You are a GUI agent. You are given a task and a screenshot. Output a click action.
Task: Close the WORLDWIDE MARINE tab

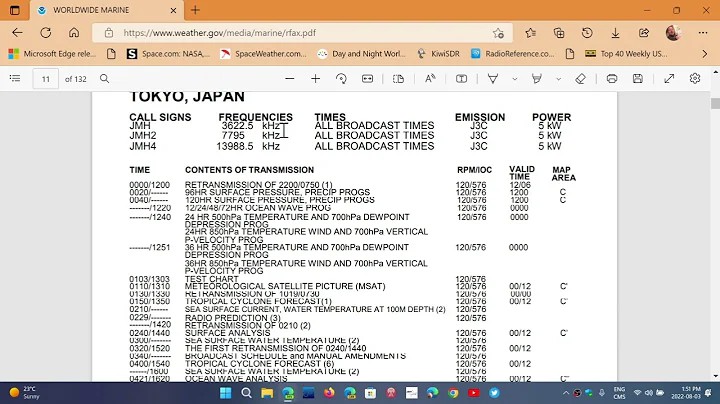(x=173, y=10)
